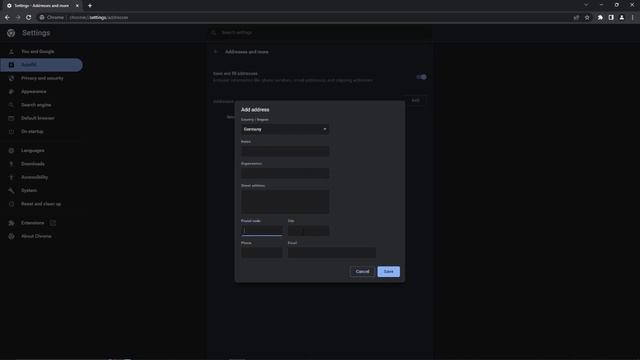640x360 pixels.
Task: Click the City input field
Action: coord(308,231)
